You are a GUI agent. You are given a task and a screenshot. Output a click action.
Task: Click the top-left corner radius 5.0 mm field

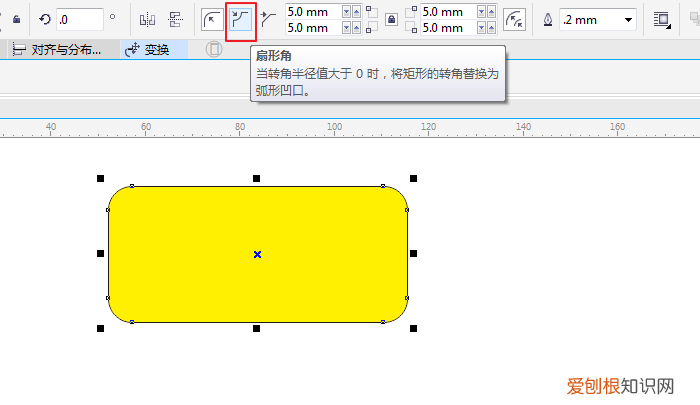pos(312,12)
